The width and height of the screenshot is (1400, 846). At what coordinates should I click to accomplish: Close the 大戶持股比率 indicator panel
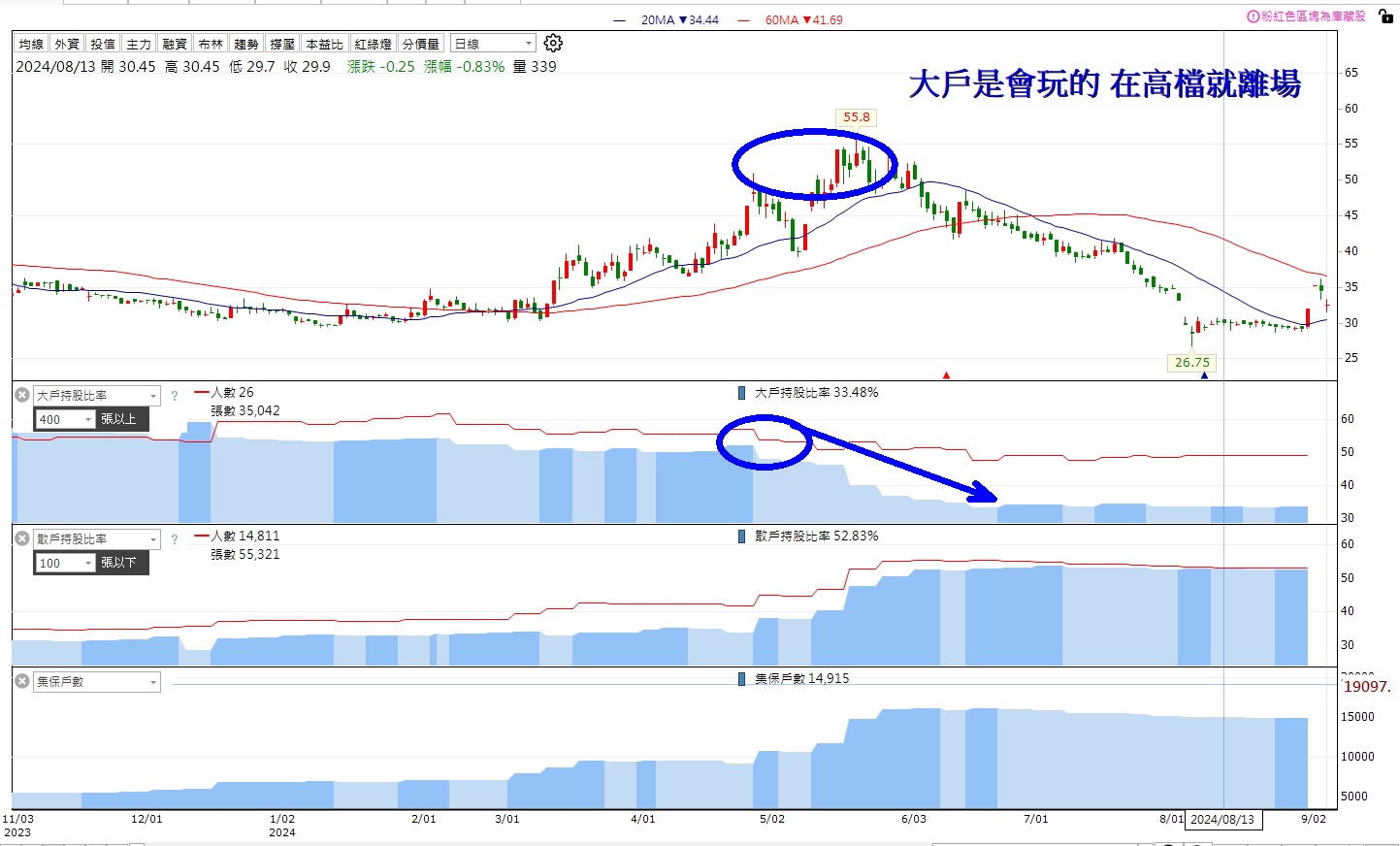point(20,394)
